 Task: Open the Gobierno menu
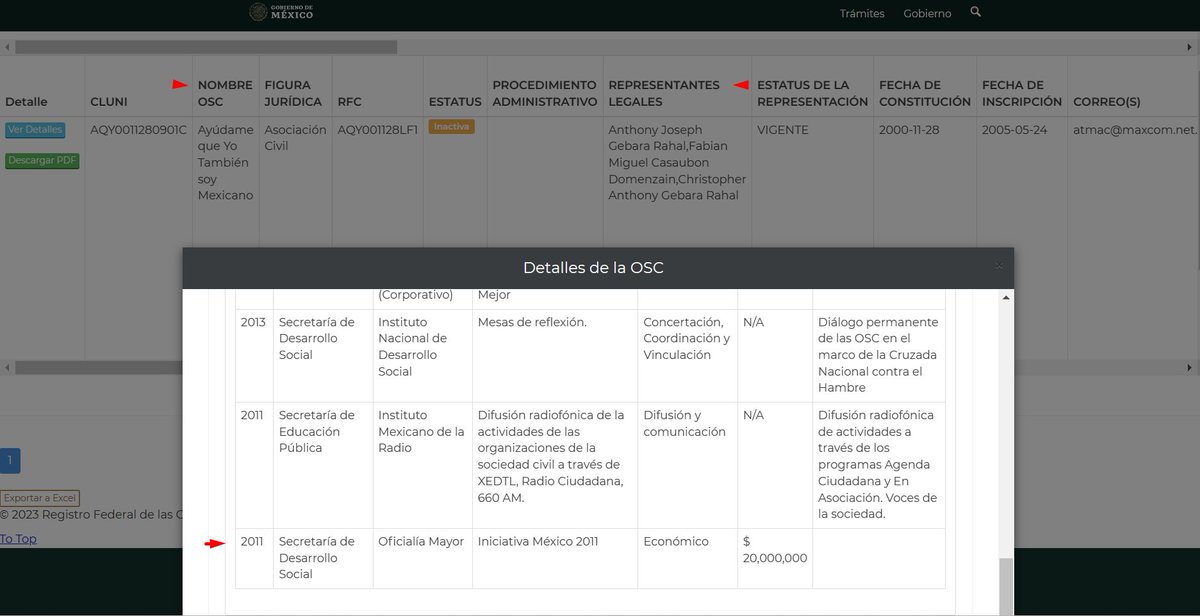pos(927,13)
